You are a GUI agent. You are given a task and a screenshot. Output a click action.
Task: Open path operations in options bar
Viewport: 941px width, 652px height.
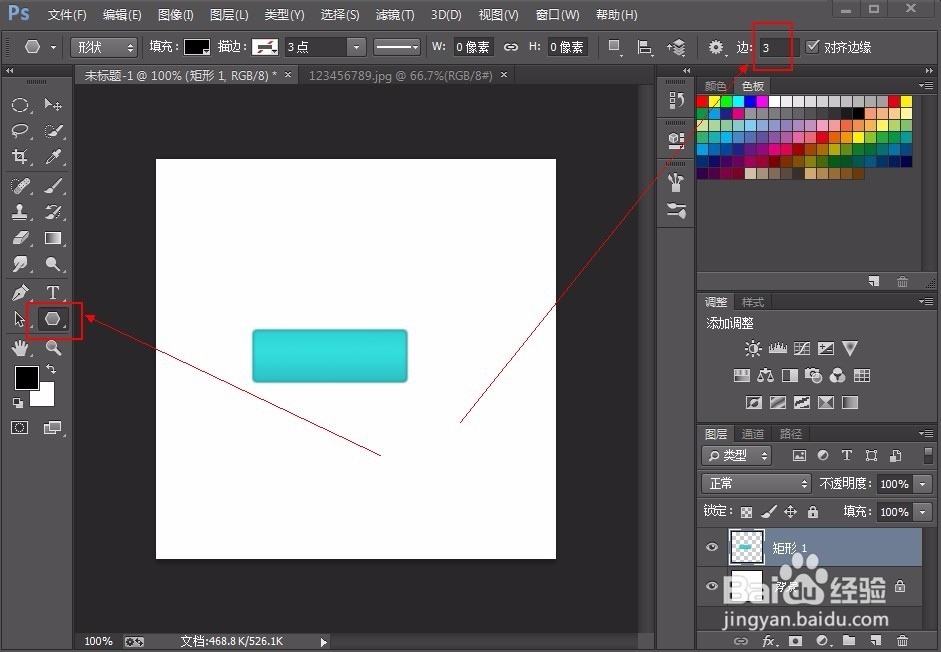click(x=614, y=47)
